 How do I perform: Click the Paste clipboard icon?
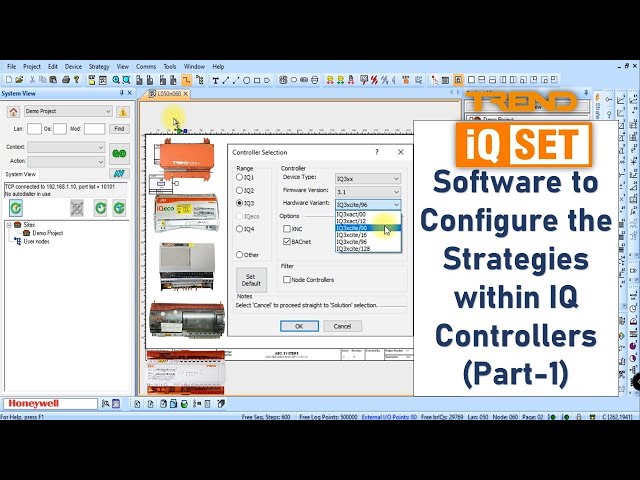53,80
